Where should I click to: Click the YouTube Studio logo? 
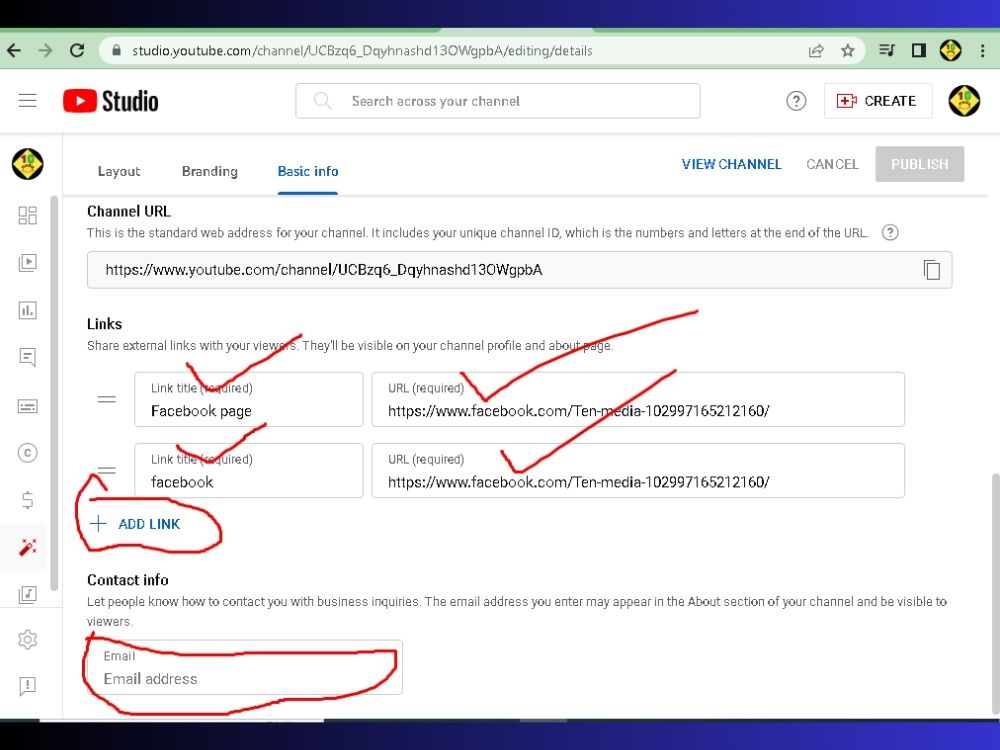pyautogui.click(x=110, y=101)
